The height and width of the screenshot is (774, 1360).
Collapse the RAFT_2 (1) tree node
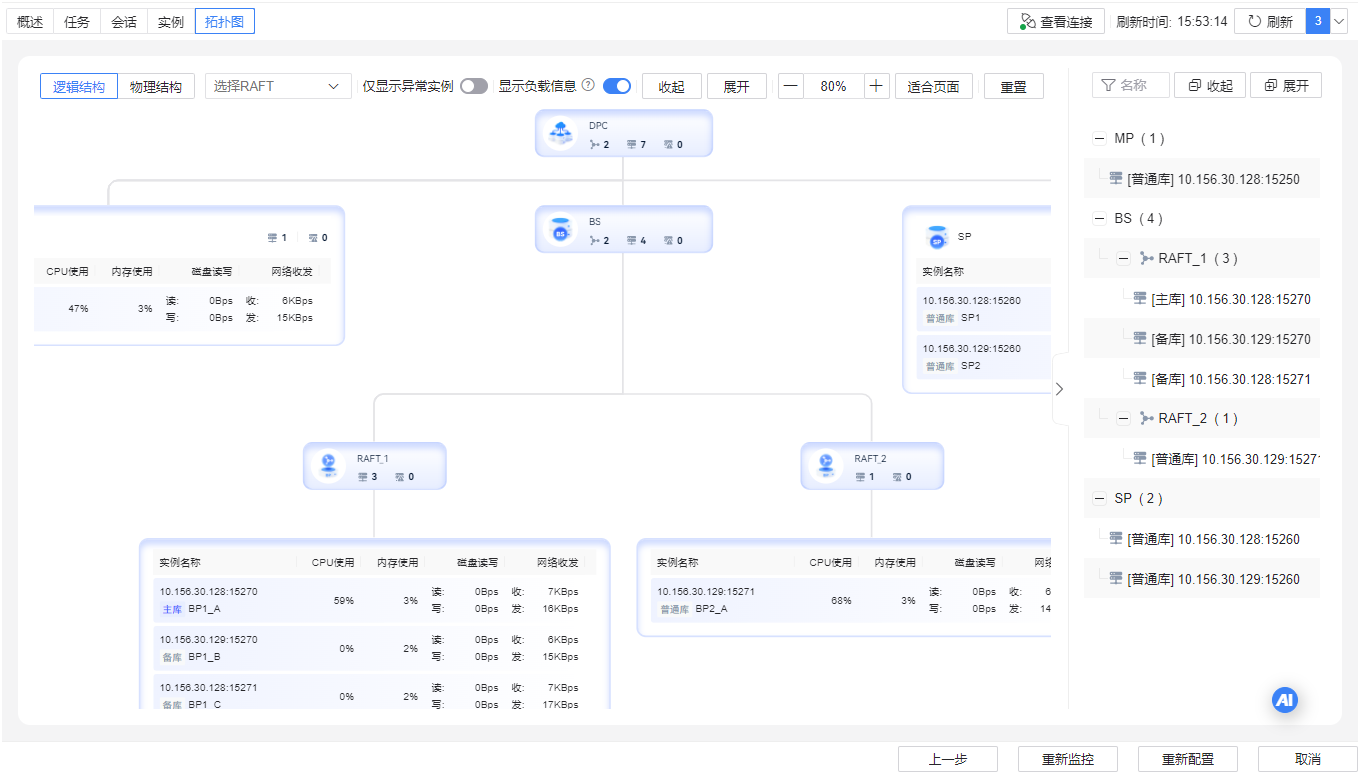[x=1123, y=418]
